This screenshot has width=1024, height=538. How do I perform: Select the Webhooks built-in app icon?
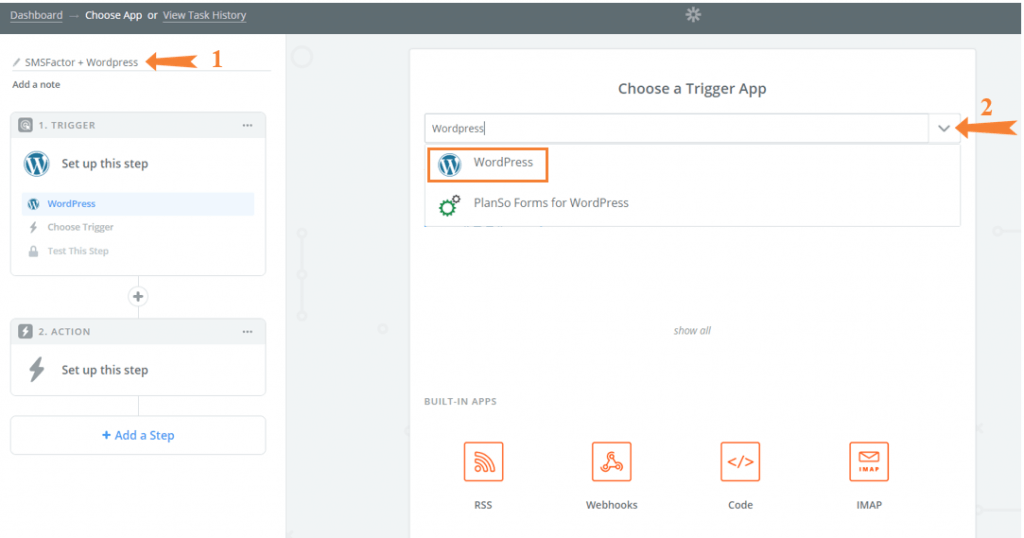pos(611,462)
